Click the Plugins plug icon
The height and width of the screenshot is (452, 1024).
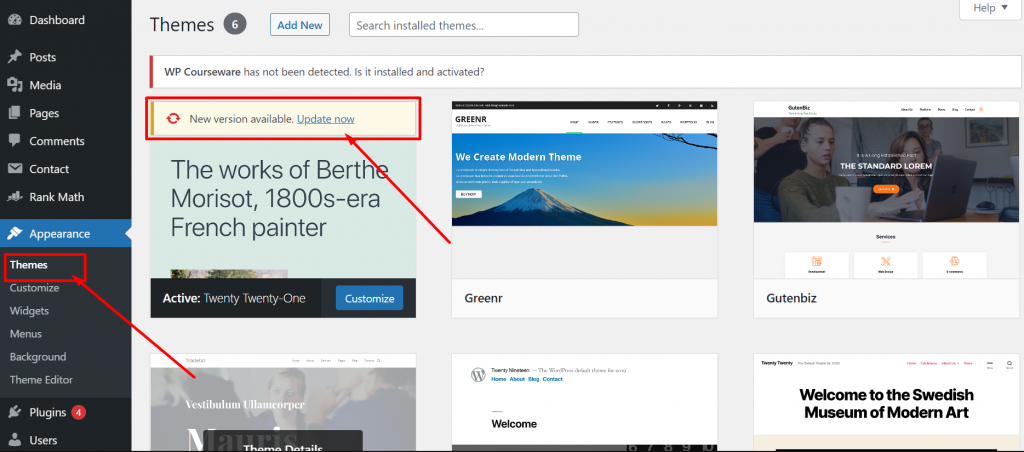15,412
